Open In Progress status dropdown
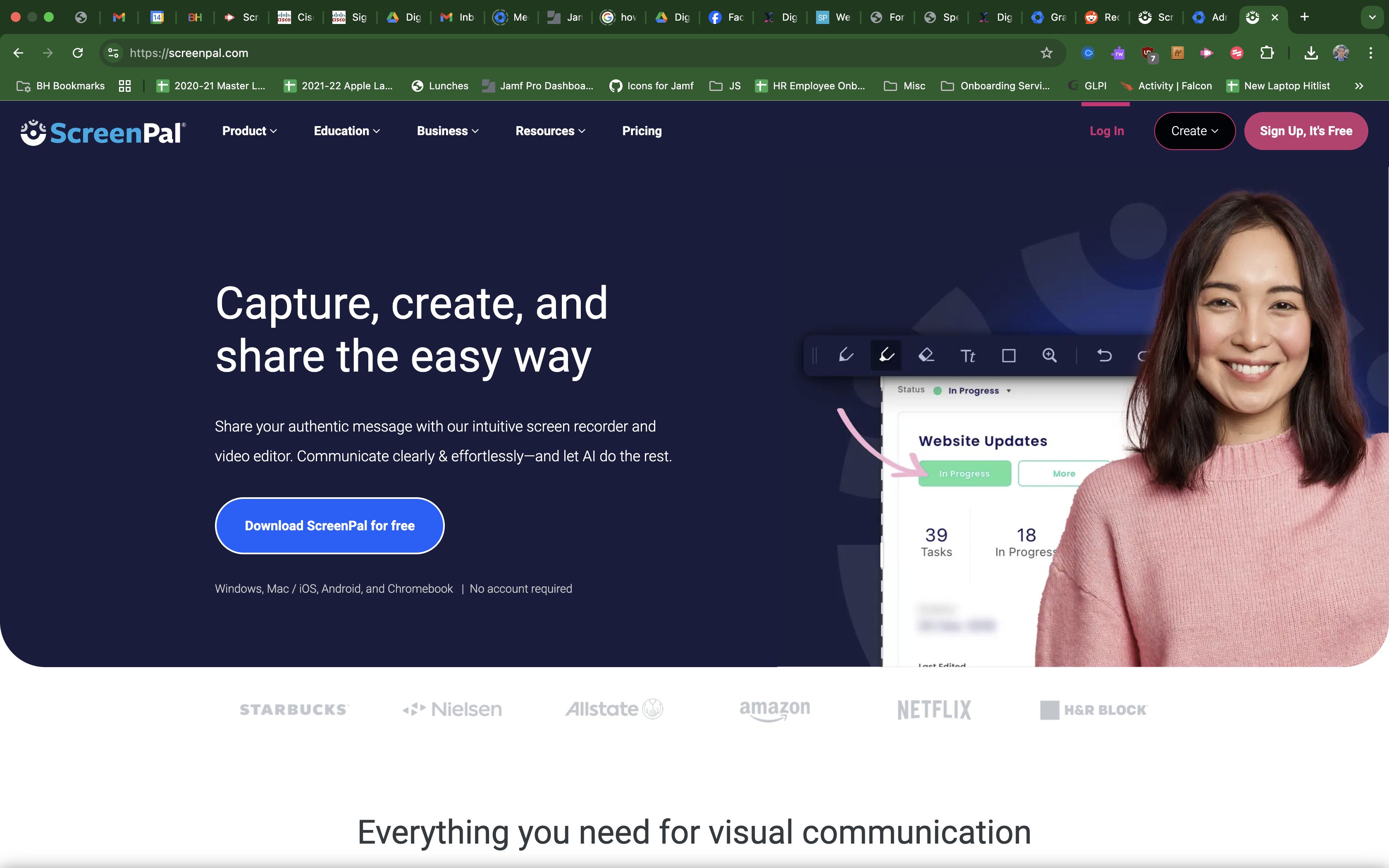 [979, 391]
